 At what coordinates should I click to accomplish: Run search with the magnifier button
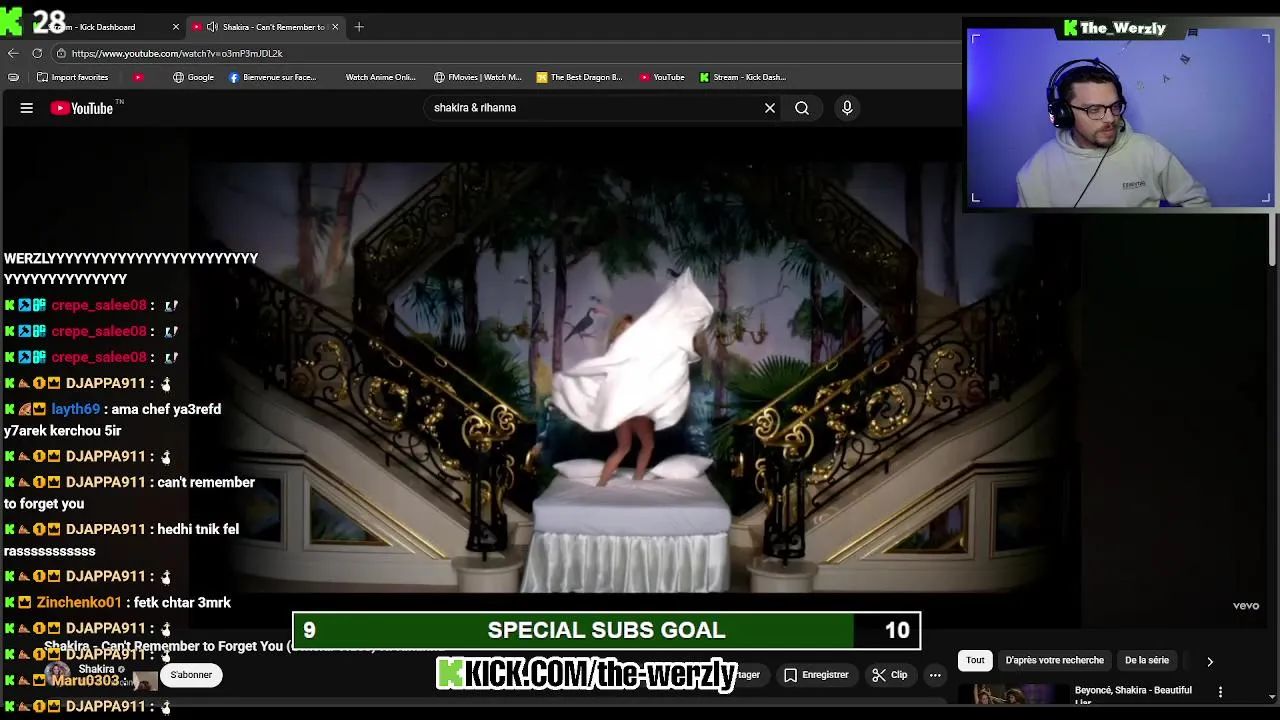pyautogui.click(x=802, y=108)
